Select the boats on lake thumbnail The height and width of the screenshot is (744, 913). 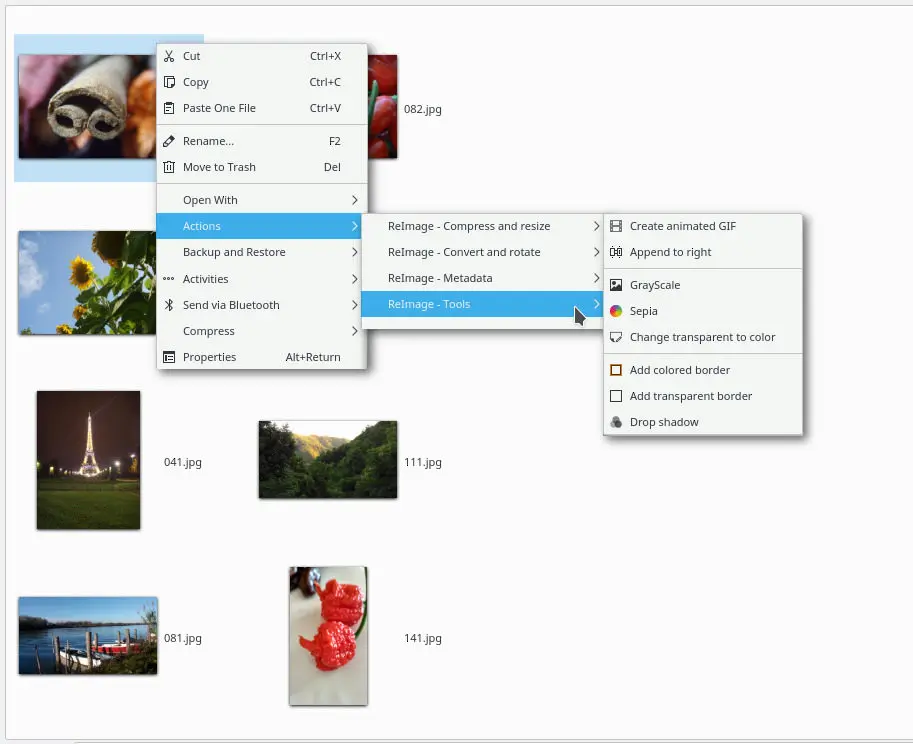pos(88,636)
